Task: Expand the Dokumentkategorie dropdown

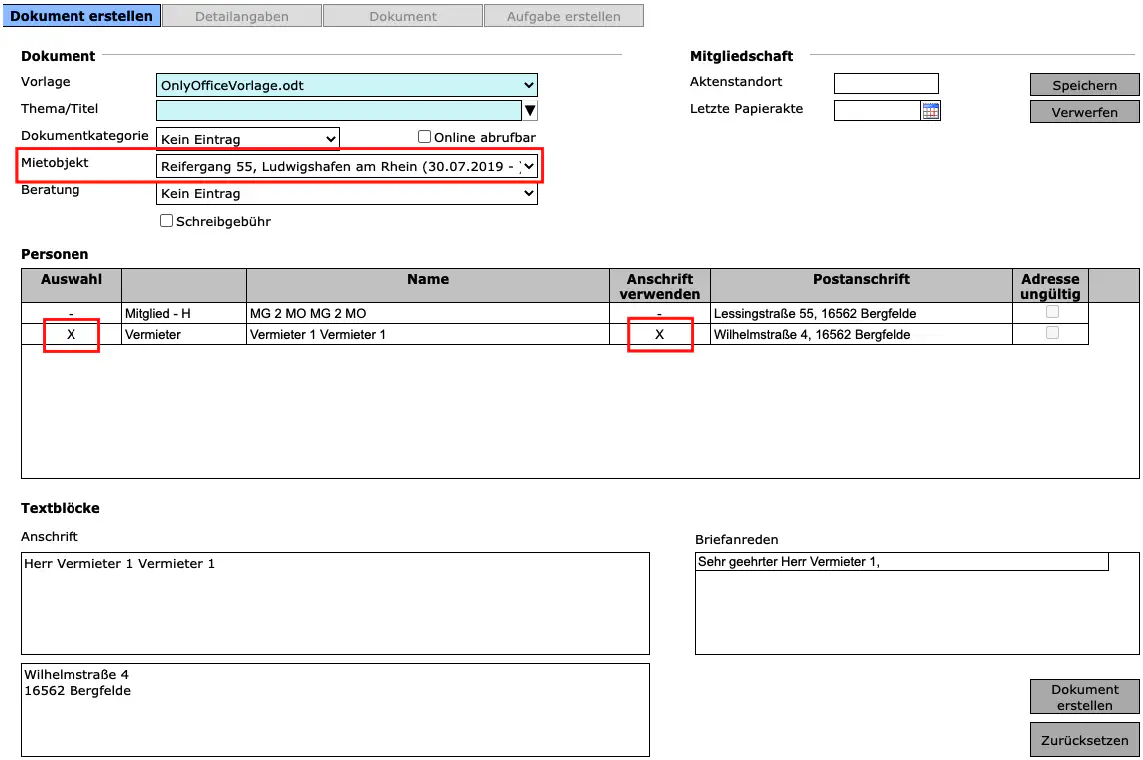Action: point(248,139)
